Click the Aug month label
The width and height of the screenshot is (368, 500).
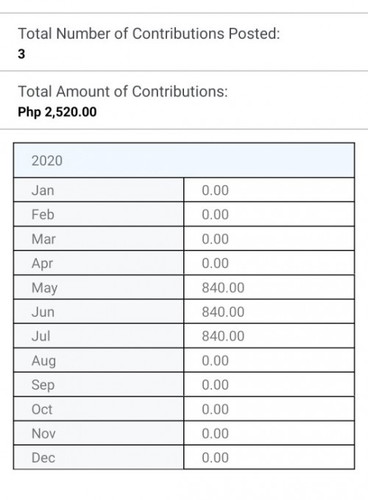[44, 361]
